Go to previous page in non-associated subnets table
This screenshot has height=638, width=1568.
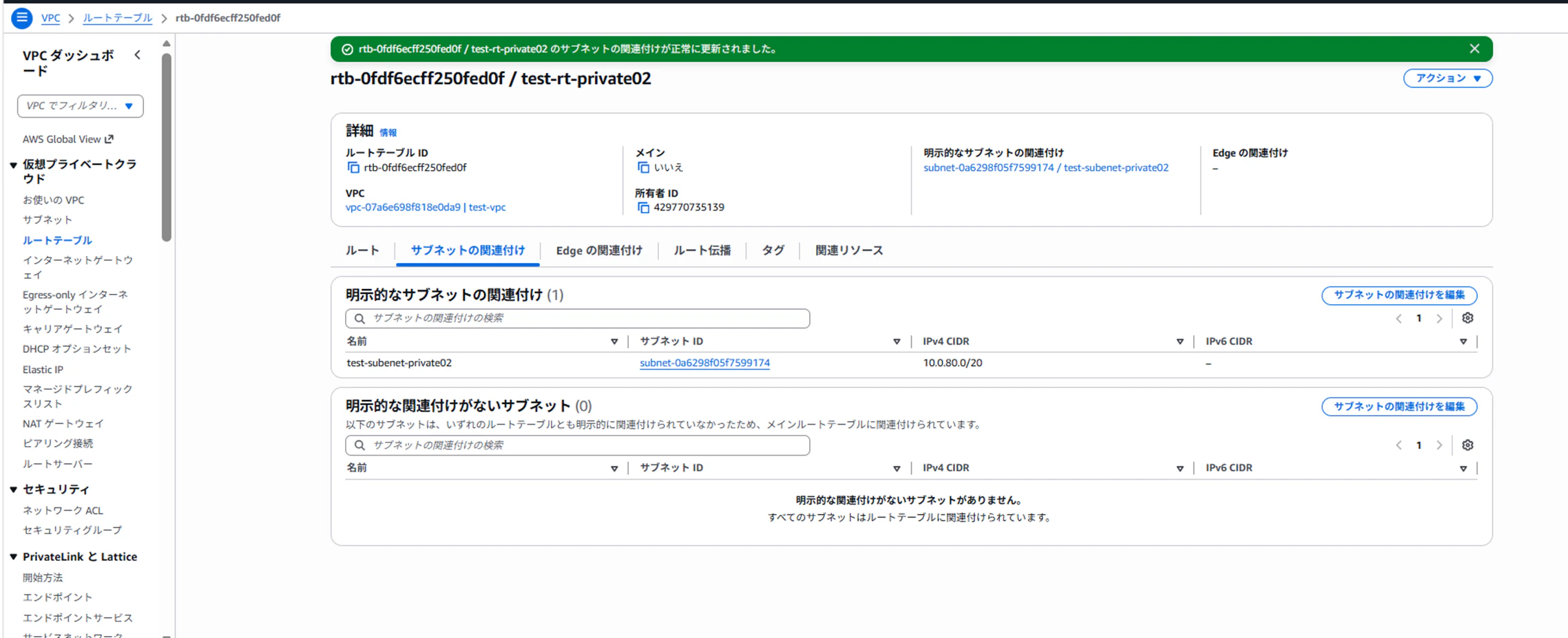click(x=1399, y=445)
